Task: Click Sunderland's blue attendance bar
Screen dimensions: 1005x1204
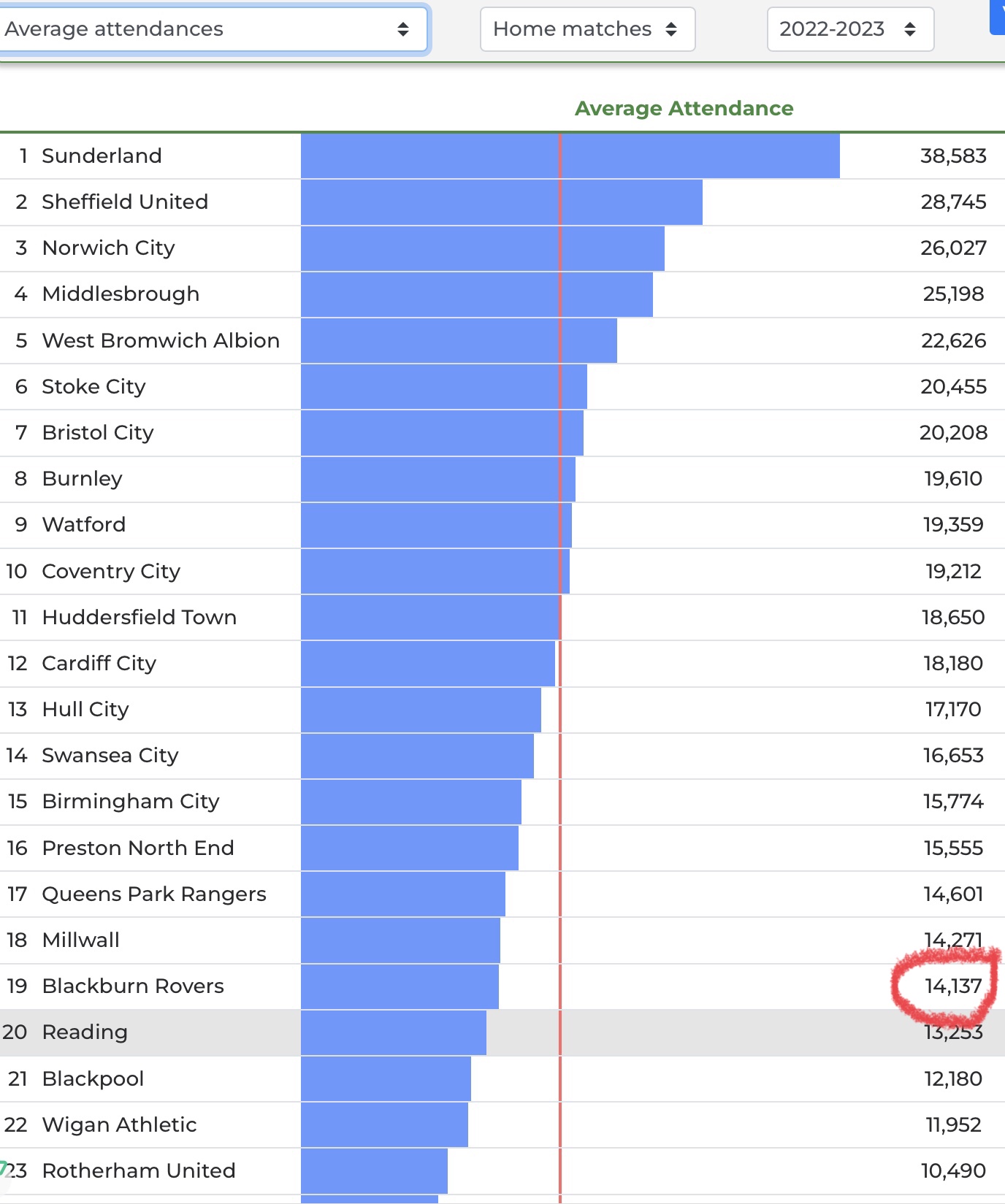Action: pyautogui.click(x=570, y=156)
